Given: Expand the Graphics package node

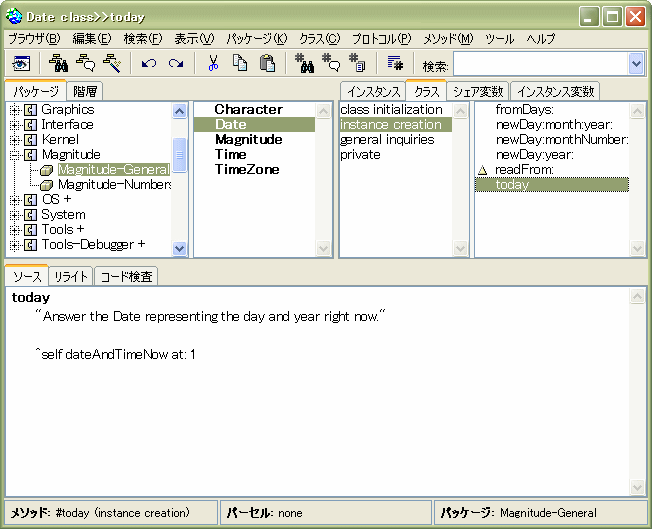Looking at the screenshot, I should click(15, 110).
